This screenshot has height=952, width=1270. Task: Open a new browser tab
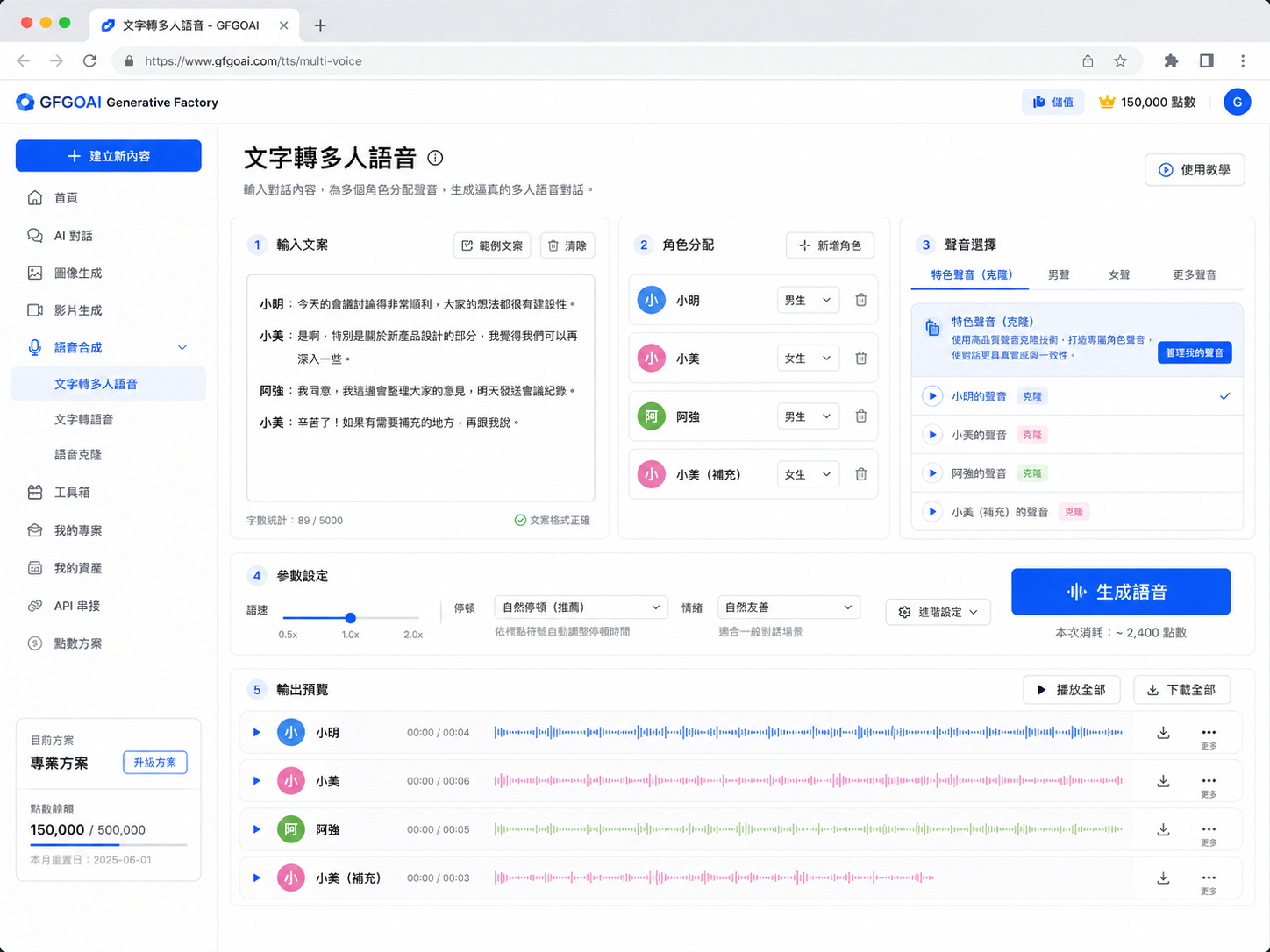pyautogui.click(x=320, y=25)
